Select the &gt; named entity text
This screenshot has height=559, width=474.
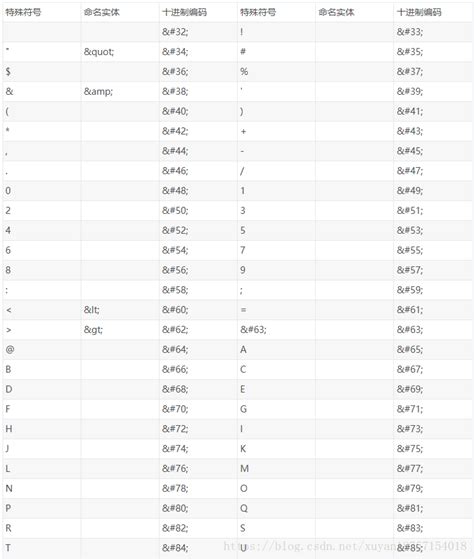93,330
